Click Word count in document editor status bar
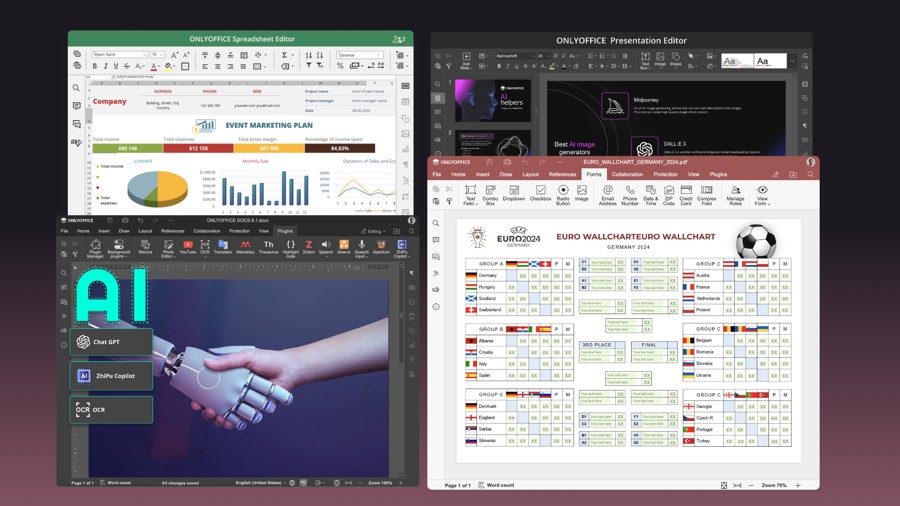 115,483
